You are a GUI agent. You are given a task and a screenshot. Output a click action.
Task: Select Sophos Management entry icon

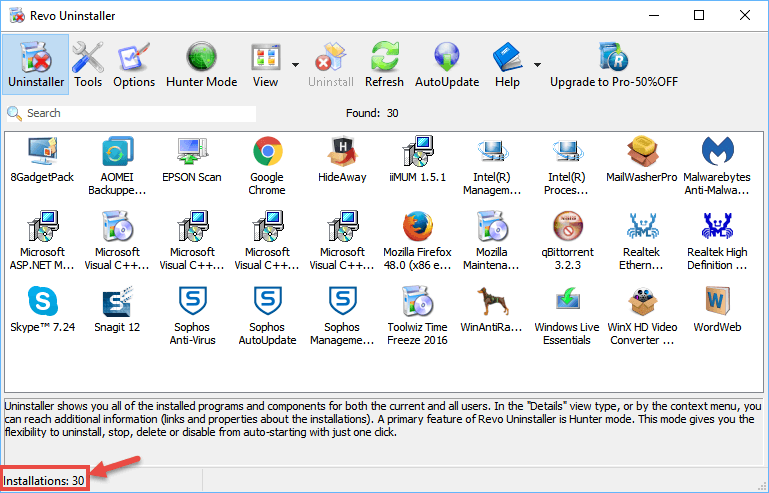(342, 301)
